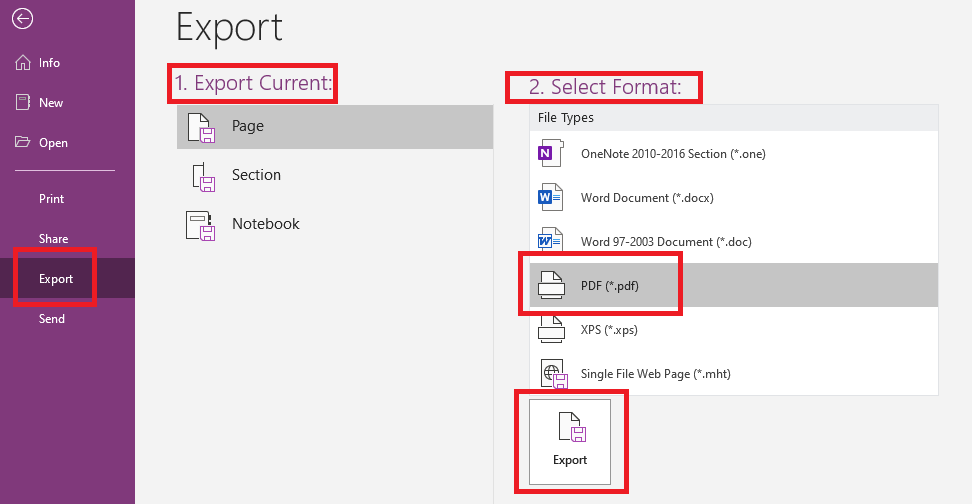Viewport: 972px width, 504px height.
Task: Pick the Notebook label under Export Current
Action: 265,224
